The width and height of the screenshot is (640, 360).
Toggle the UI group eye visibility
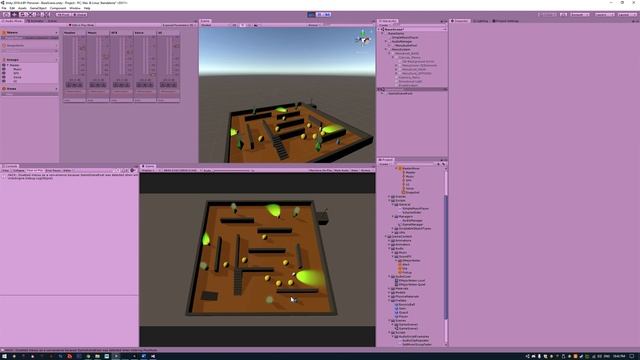click(x=4, y=81)
